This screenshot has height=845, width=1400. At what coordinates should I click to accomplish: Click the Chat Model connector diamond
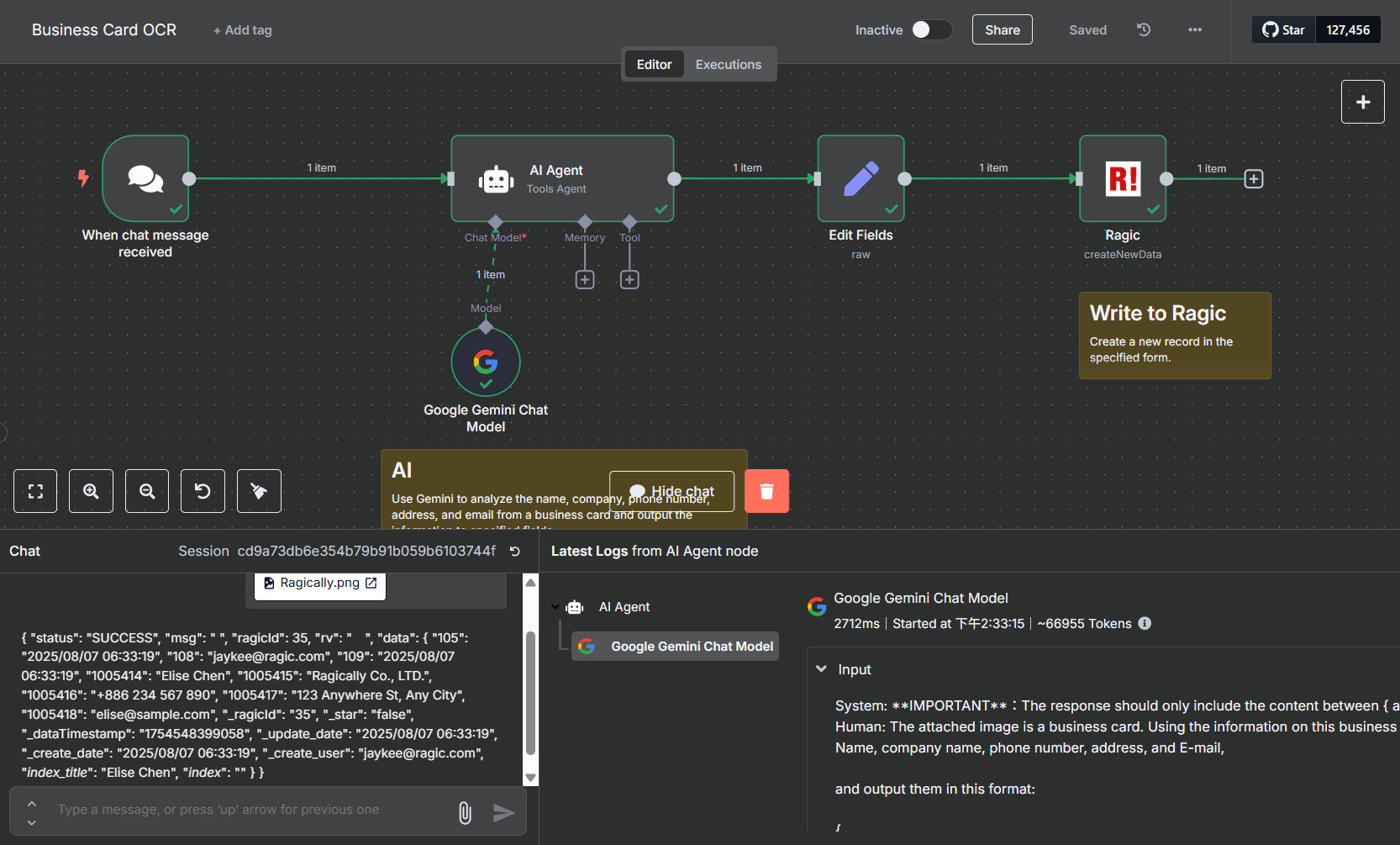click(x=495, y=222)
